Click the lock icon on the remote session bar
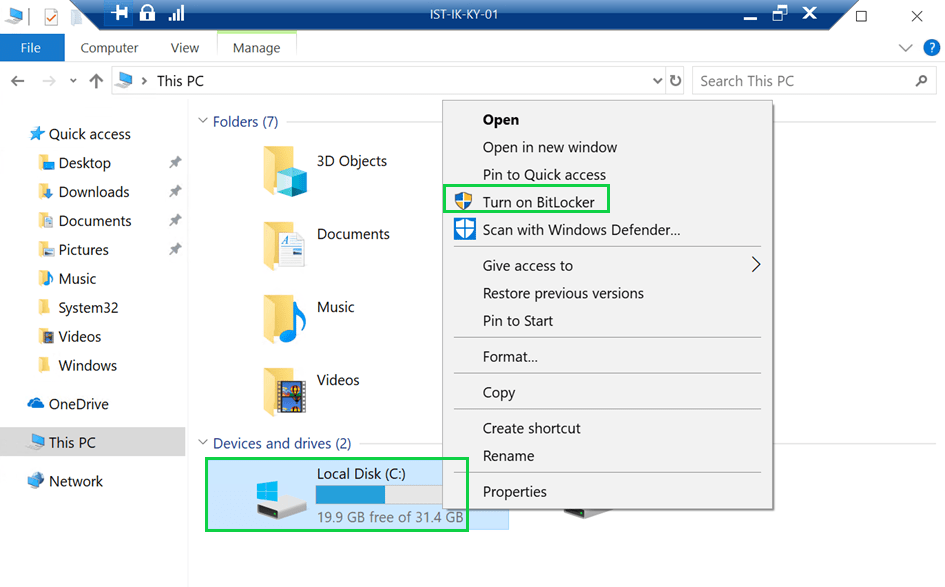945x587 pixels. tap(148, 14)
